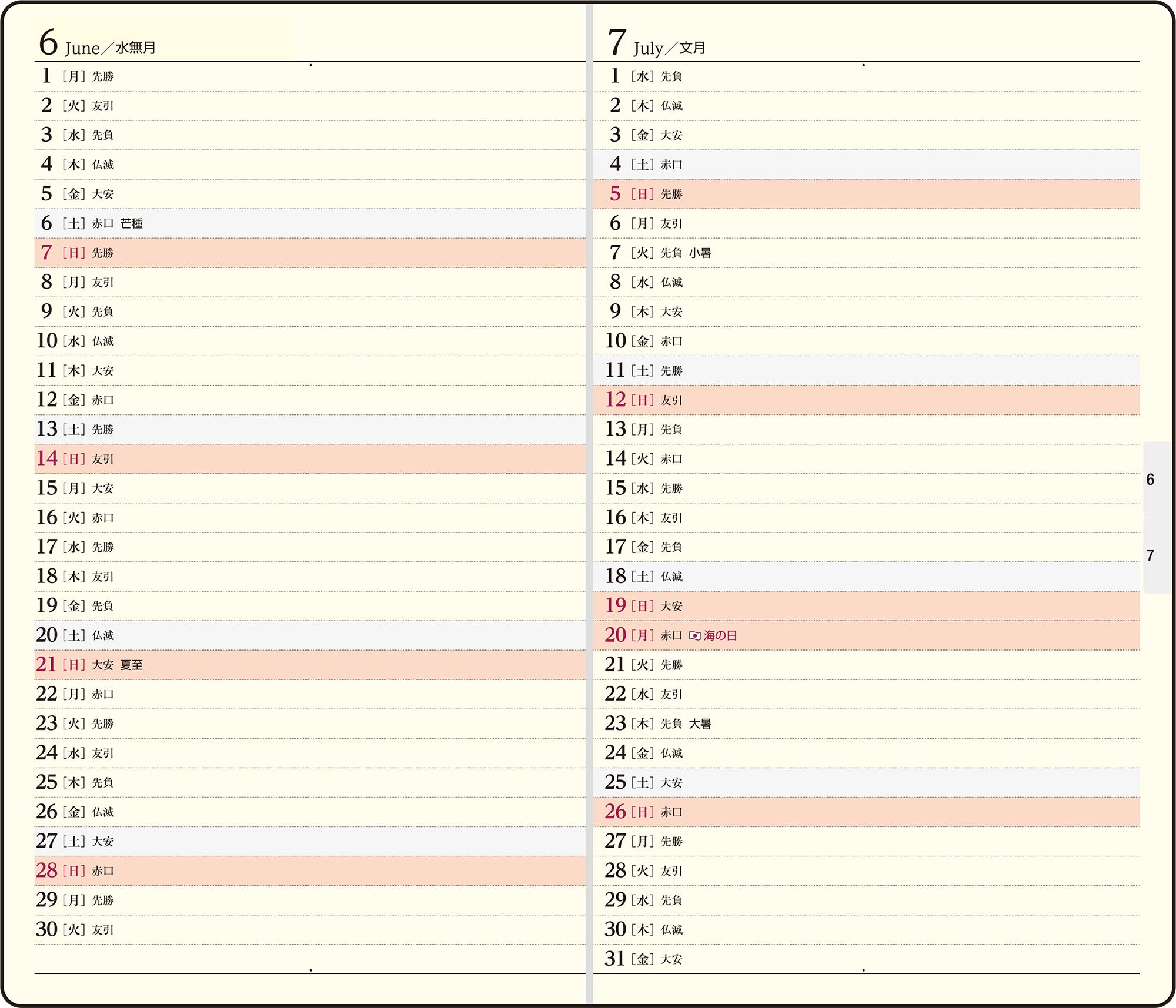Click the July 文月 month heading
Image resolution: width=1176 pixels, height=1008 pixels.
pos(657,42)
